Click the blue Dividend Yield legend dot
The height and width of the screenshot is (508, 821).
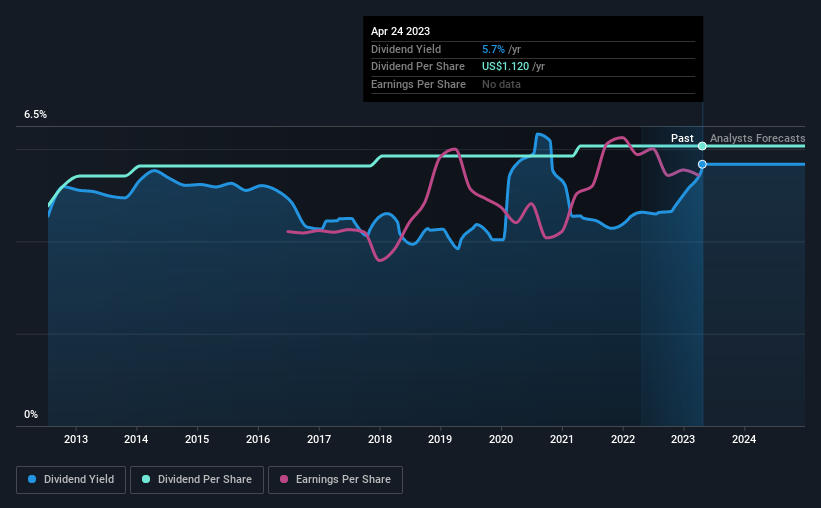tap(32, 479)
